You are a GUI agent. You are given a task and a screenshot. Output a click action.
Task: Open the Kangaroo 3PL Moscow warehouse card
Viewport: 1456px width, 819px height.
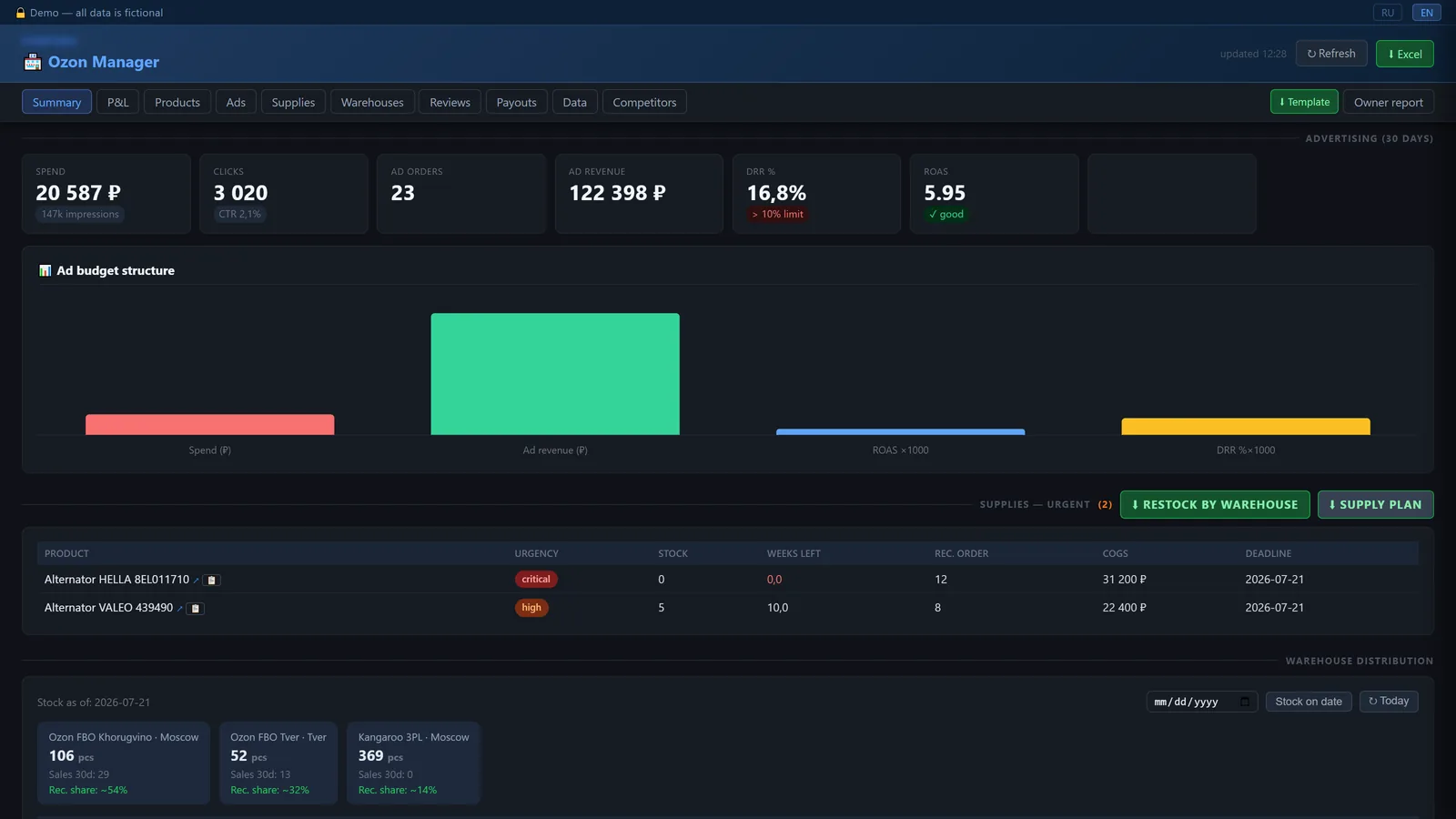(413, 763)
